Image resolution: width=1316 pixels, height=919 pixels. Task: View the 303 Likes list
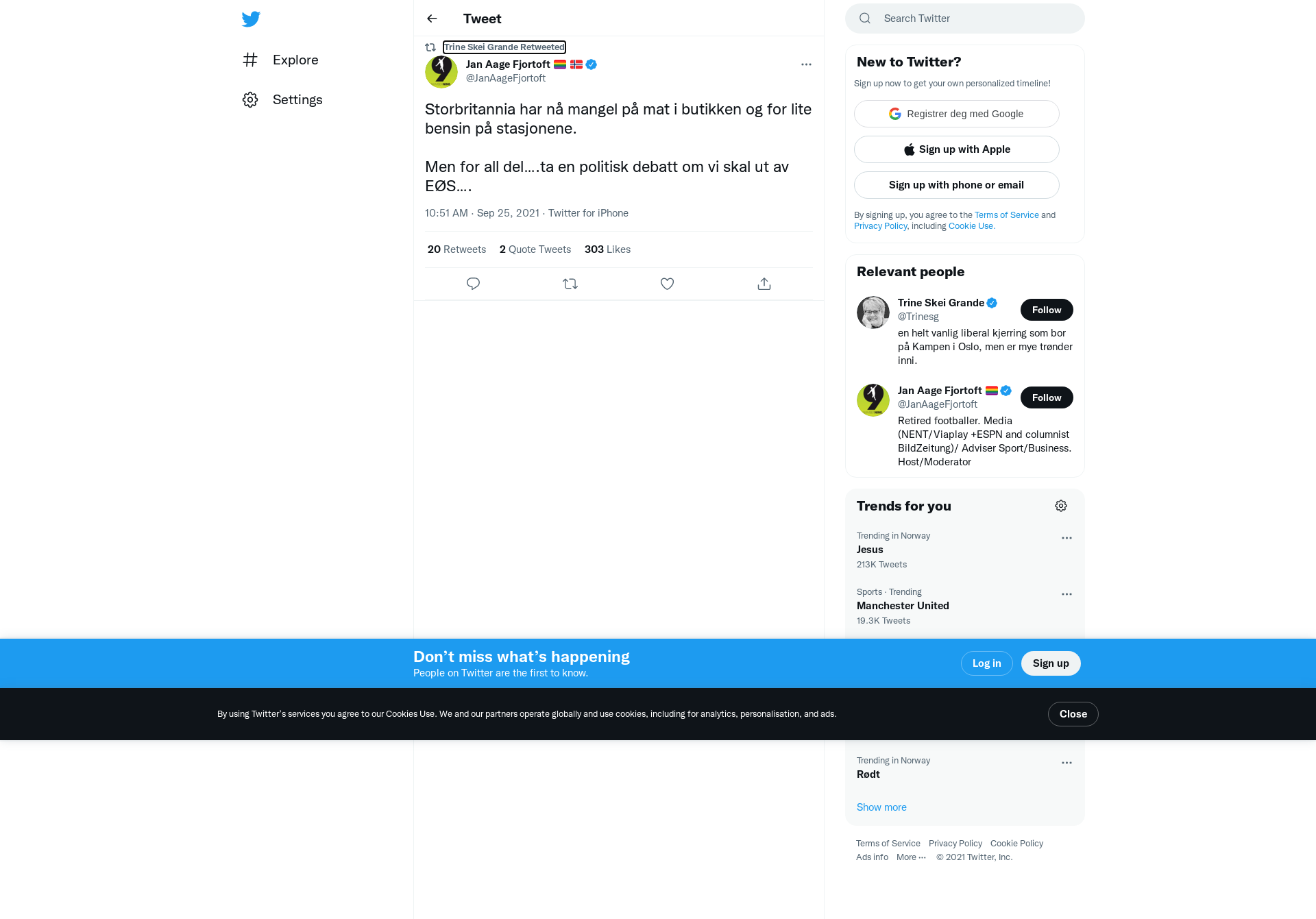tap(607, 249)
